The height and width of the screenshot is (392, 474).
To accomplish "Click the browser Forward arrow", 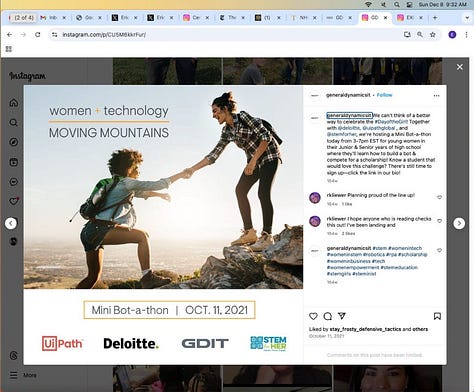I will tap(23, 35).
